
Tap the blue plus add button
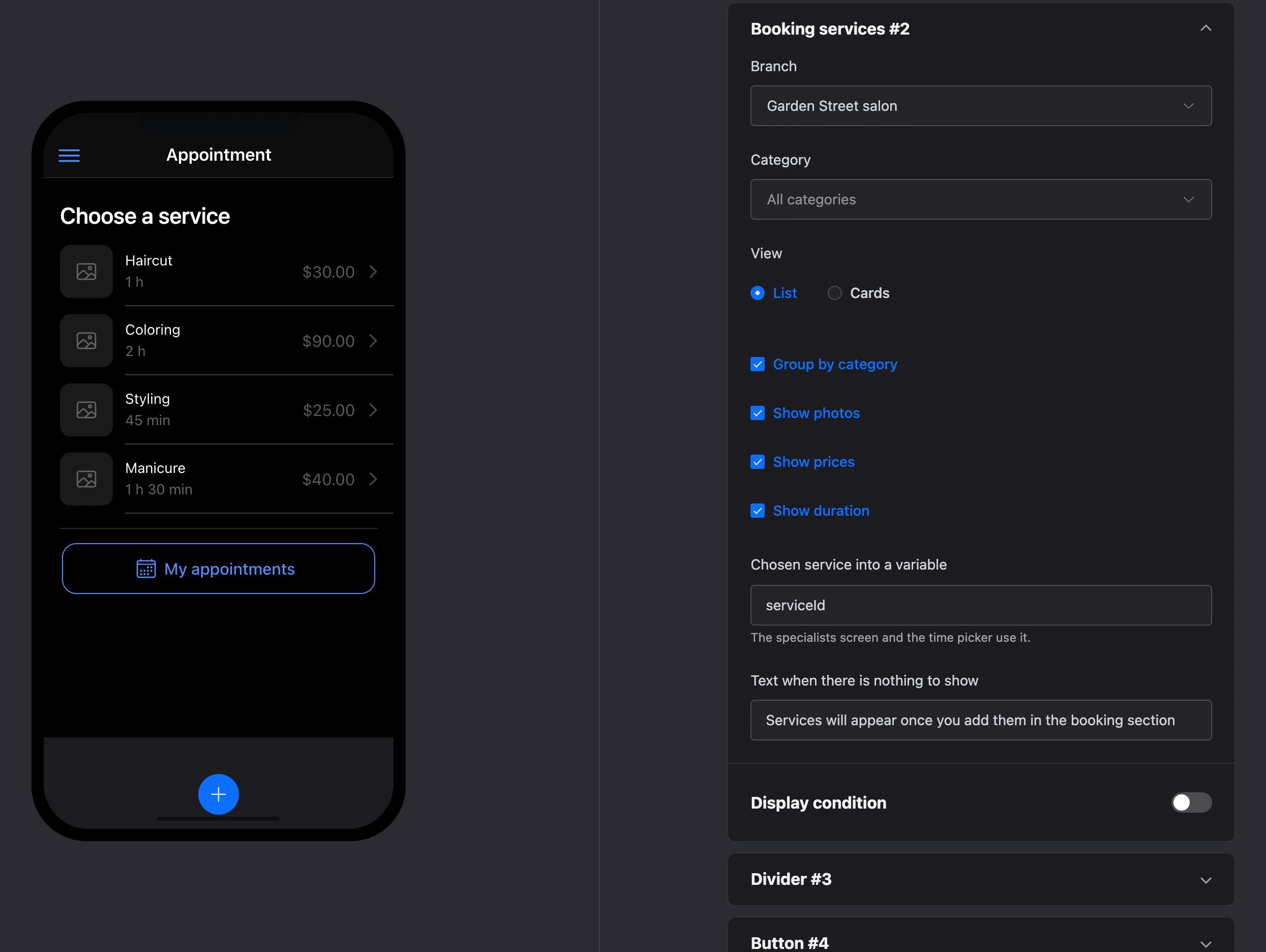point(219,794)
